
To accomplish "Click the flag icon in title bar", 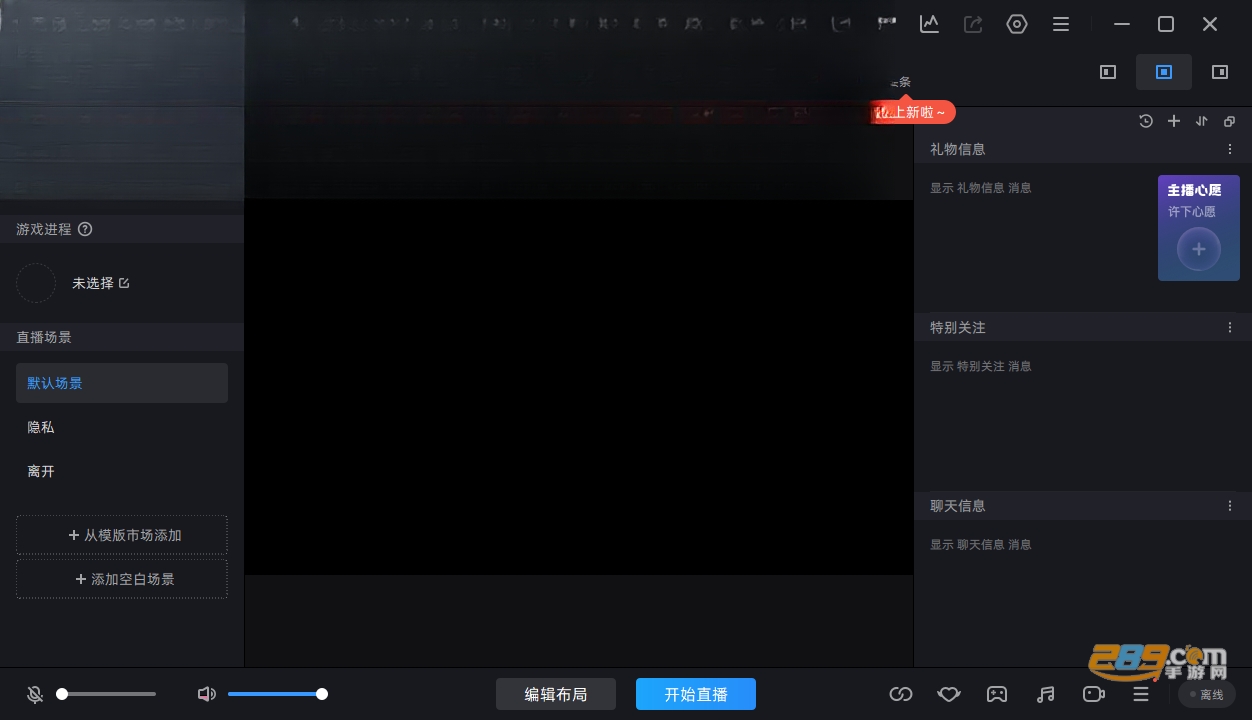I will [x=886, y=24].
